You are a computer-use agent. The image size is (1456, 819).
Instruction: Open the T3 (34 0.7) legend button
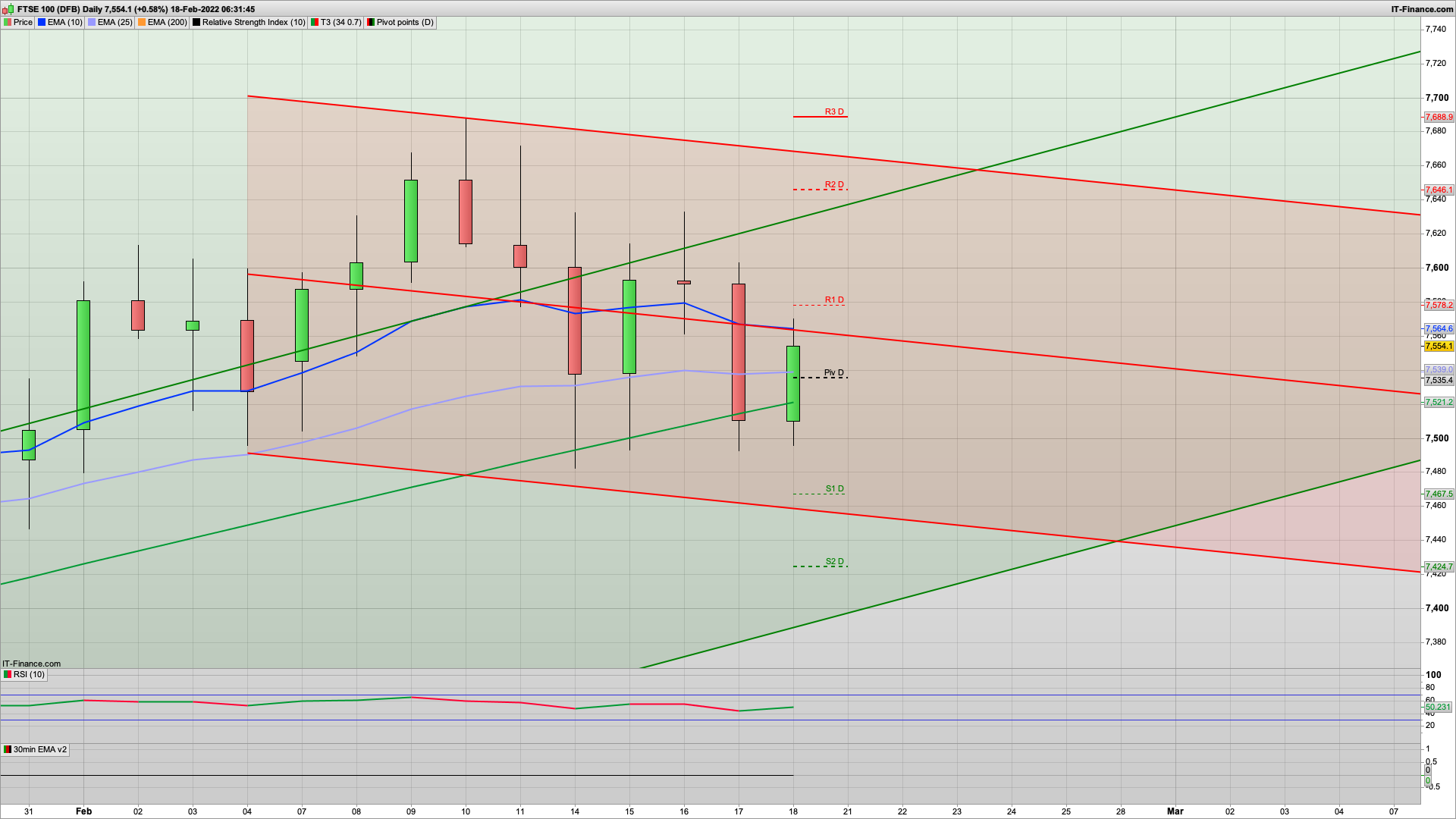(x=336, y=22)
